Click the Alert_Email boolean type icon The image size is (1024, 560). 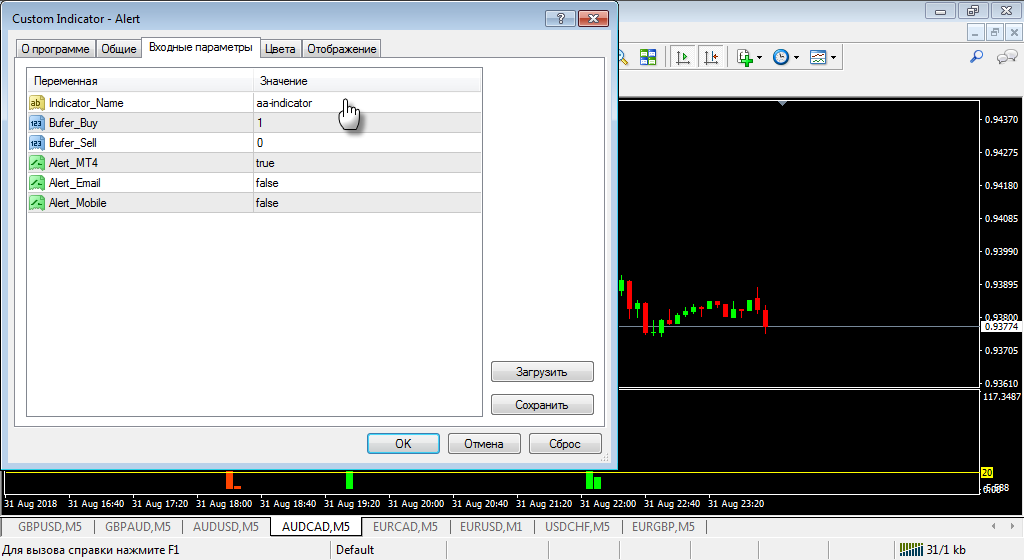click(x=37, y=183)
